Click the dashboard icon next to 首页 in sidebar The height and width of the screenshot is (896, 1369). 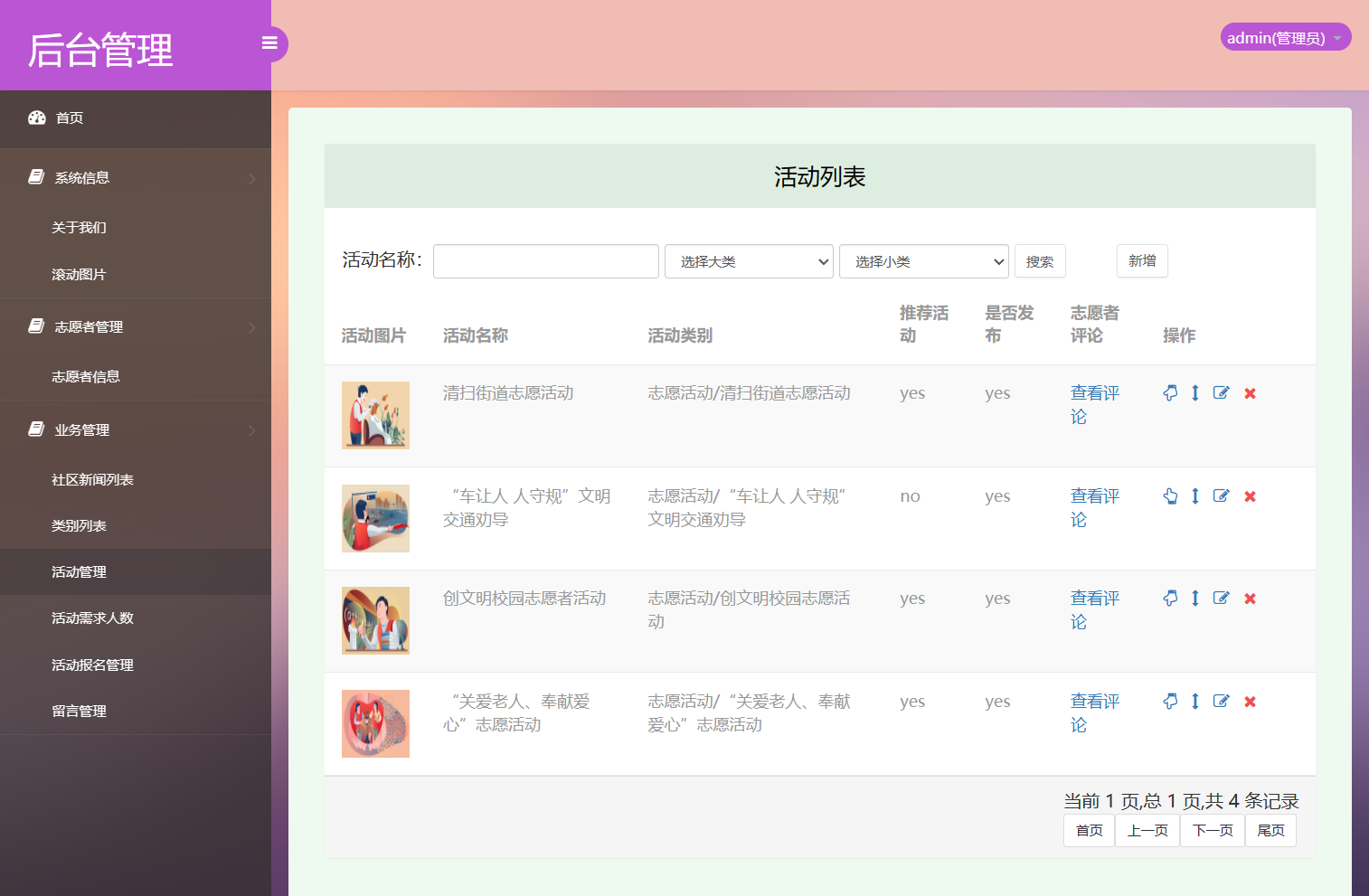tap(36, 118)
